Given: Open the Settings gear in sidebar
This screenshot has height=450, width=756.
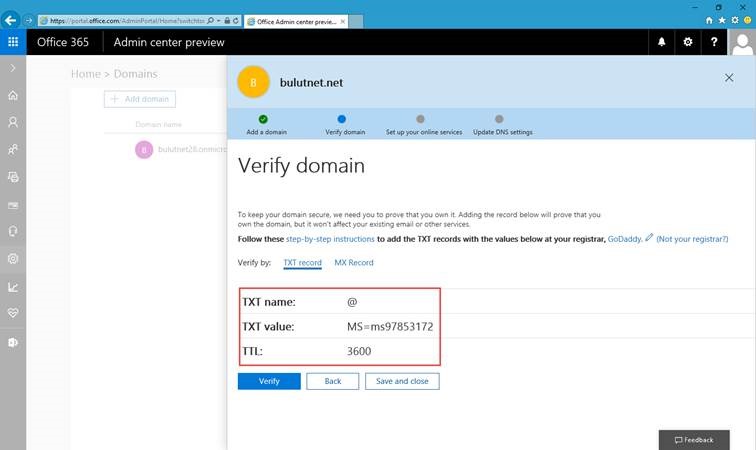Looking at the screenshot, I should 13,259.
